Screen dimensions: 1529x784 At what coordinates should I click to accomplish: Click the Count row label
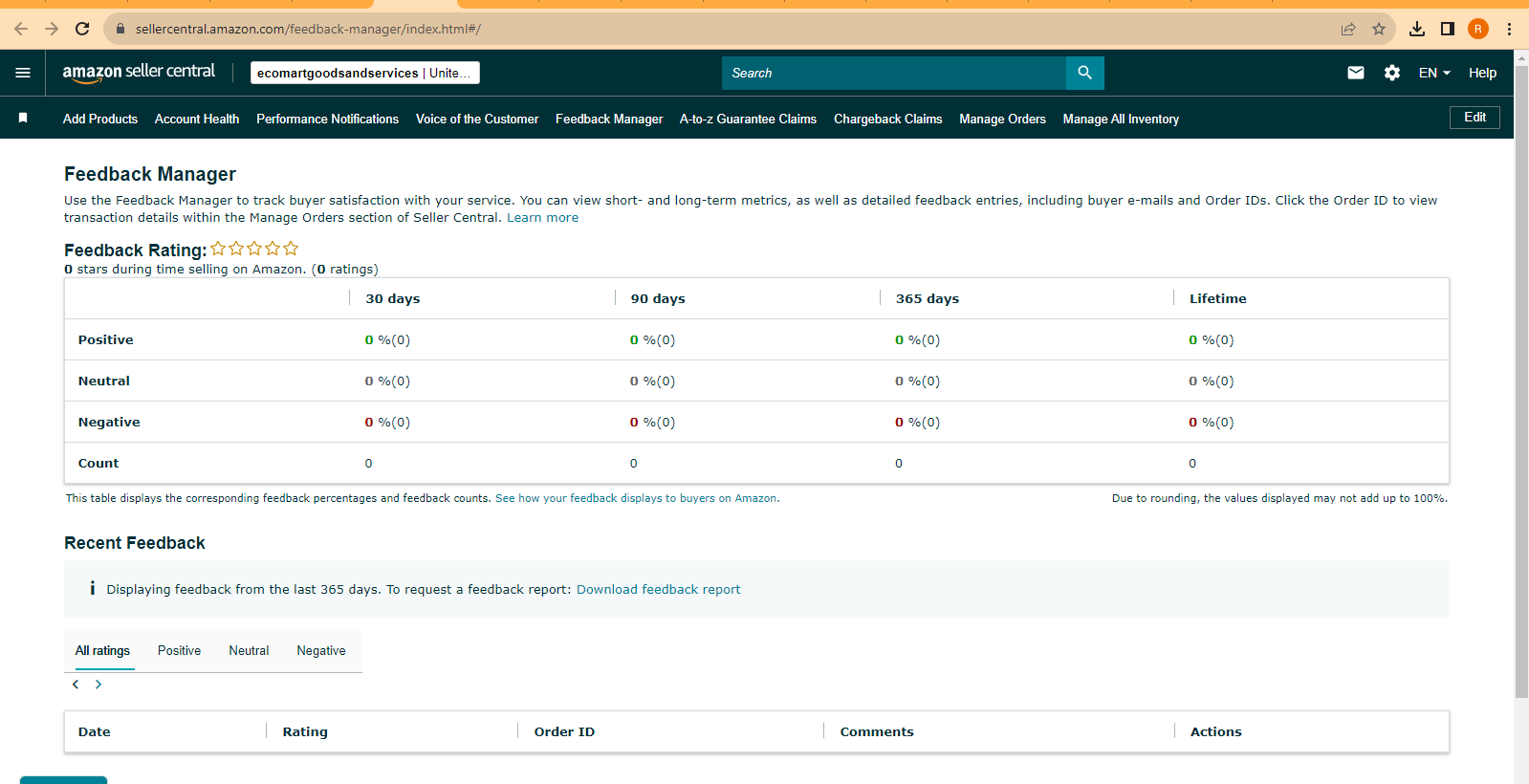[x=98, y=463]
